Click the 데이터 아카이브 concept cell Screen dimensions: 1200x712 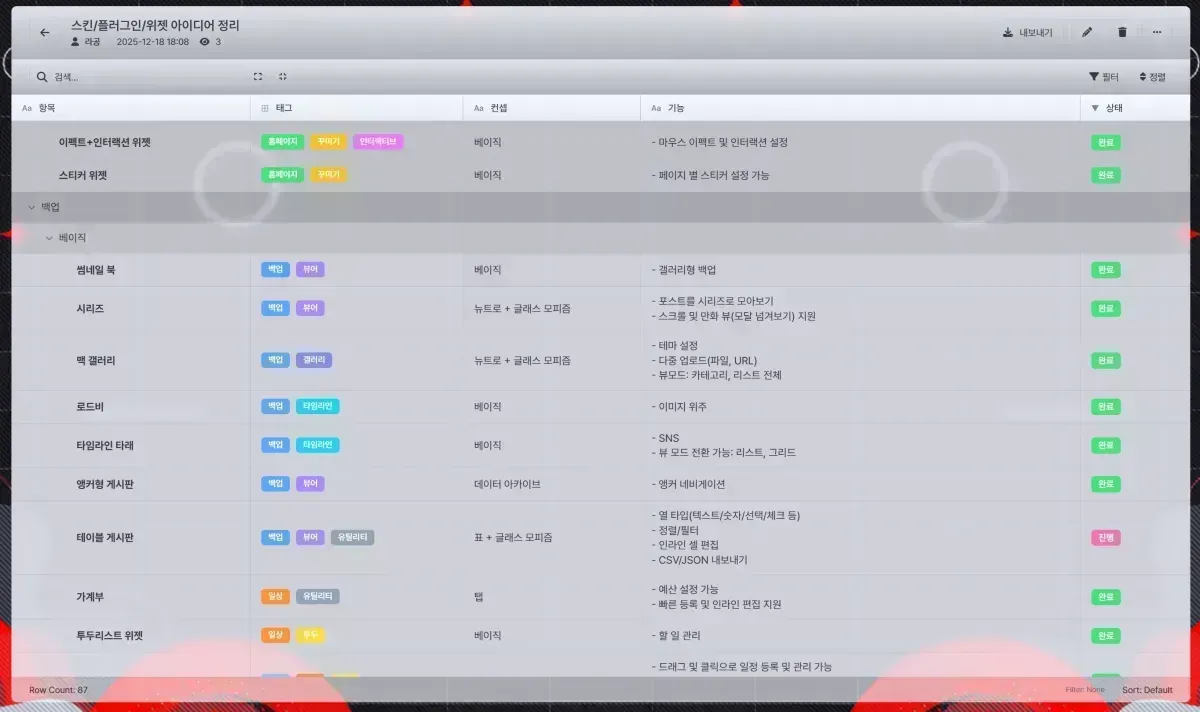tap(507, 484)
